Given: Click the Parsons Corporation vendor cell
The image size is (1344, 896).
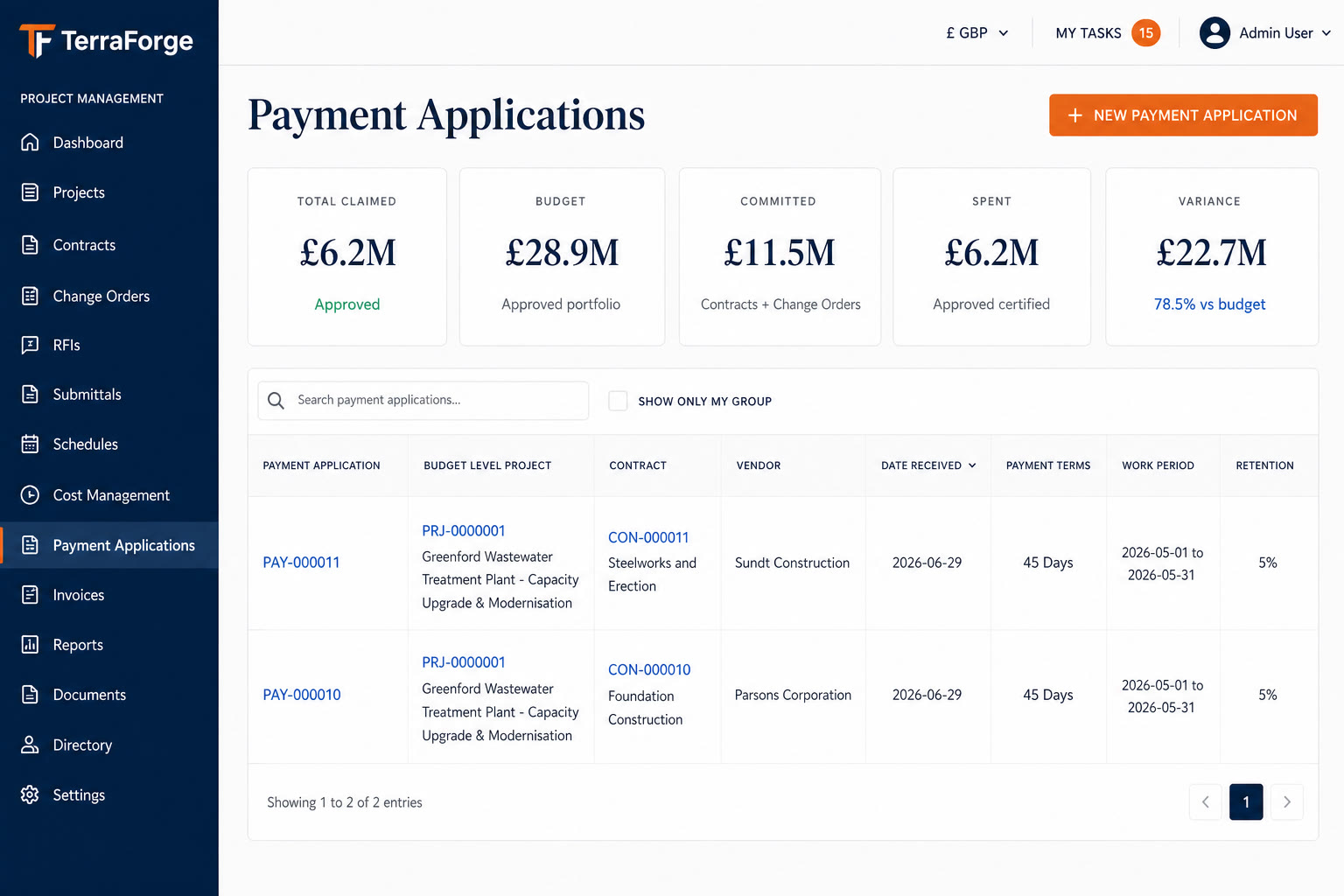Looking at the screenshot, I should point(793,695).
